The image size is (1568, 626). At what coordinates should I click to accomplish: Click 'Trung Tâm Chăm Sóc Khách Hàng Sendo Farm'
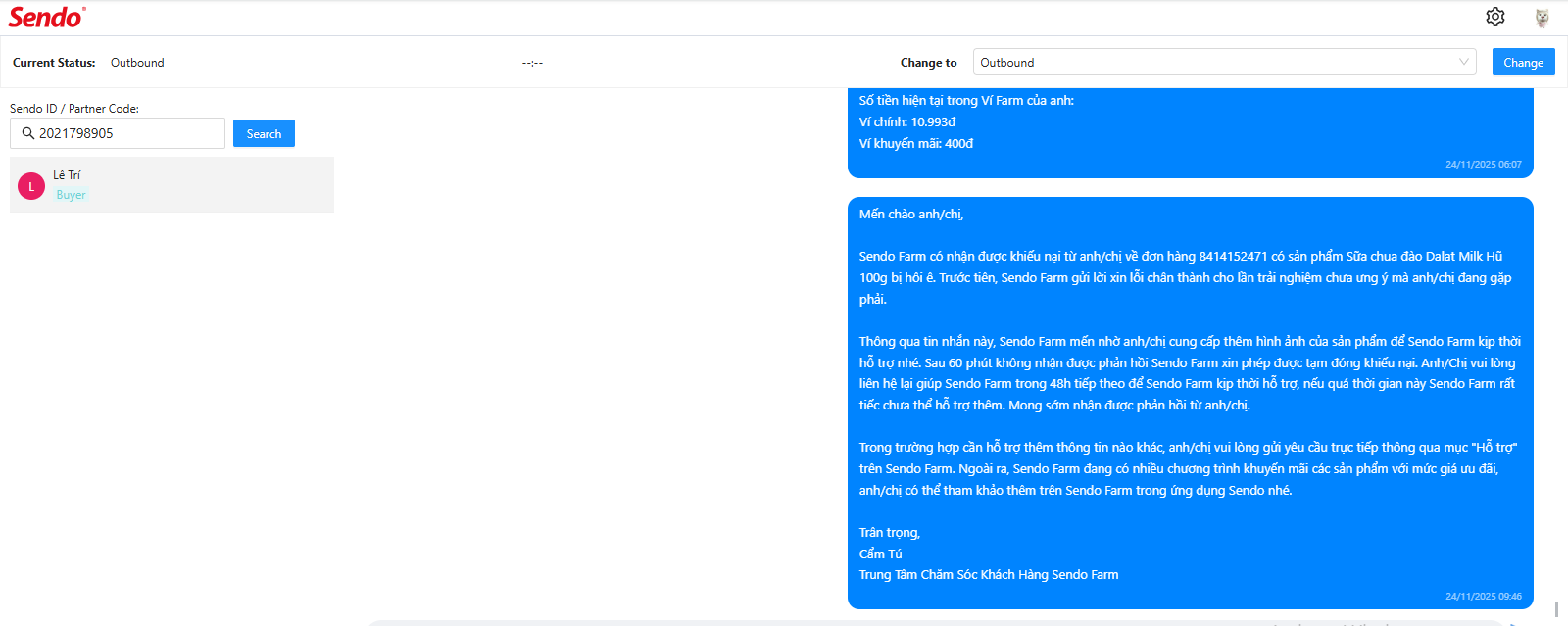tap(989, 574)
